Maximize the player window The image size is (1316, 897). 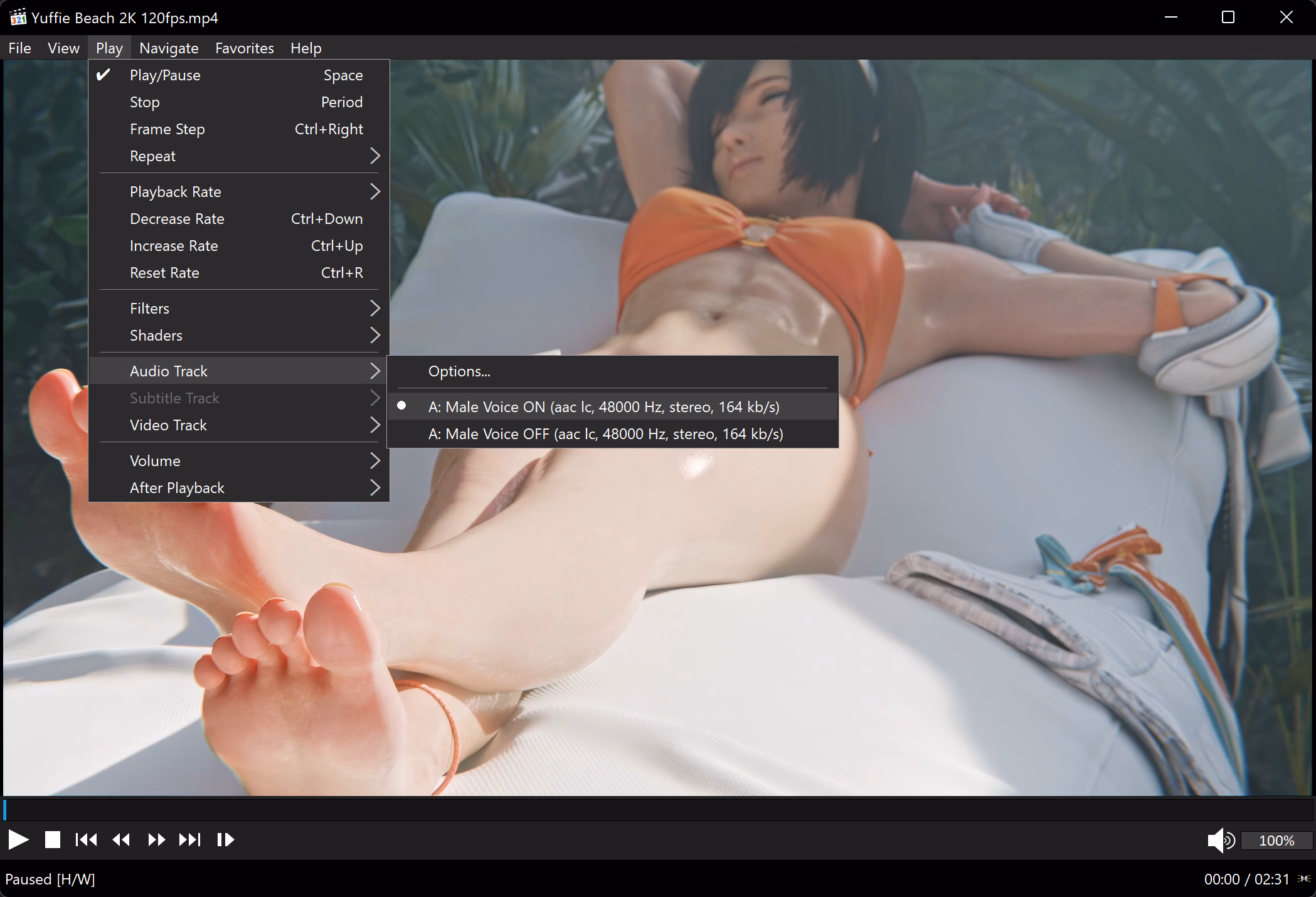(x=1228, y=17)
